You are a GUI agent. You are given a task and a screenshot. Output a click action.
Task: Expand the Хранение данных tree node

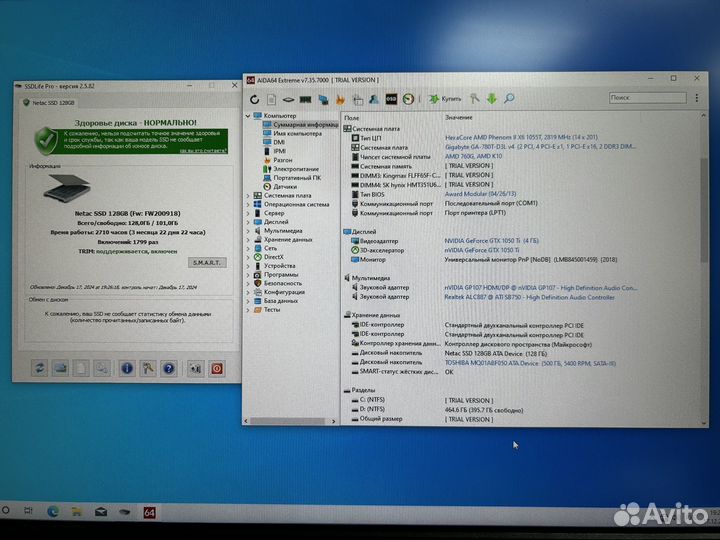pos(250,239)
